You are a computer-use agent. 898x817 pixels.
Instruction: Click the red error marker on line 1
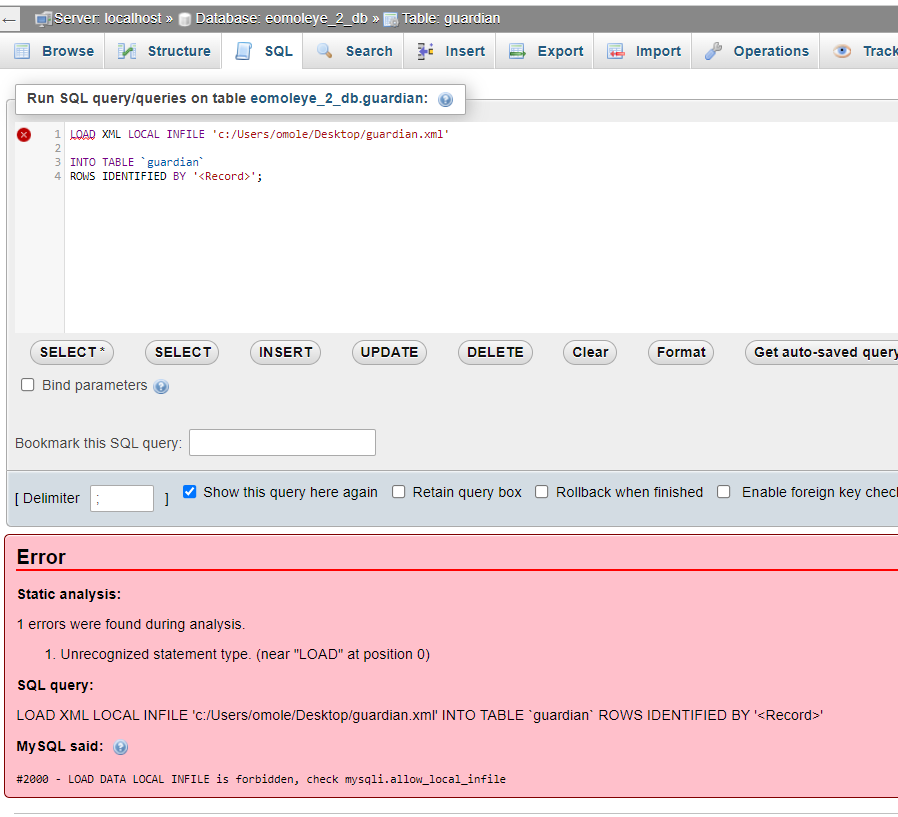click(x=22, y=134)
